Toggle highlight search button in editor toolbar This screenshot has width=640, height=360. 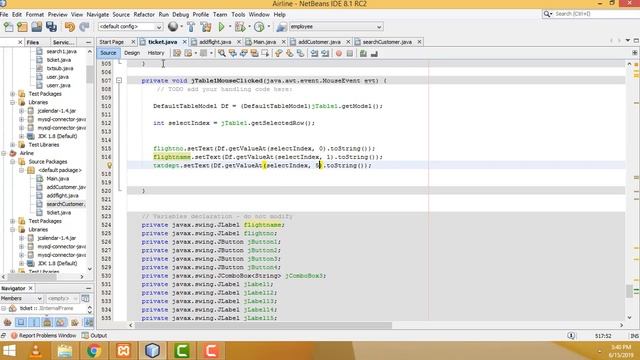pyautogui.click(x=254, y=53)
